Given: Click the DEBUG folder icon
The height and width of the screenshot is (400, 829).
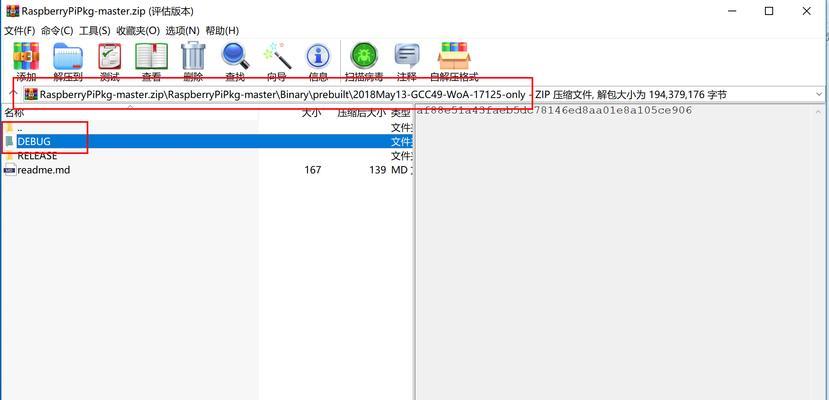Looking at the screenshot, I should point(10,142).
